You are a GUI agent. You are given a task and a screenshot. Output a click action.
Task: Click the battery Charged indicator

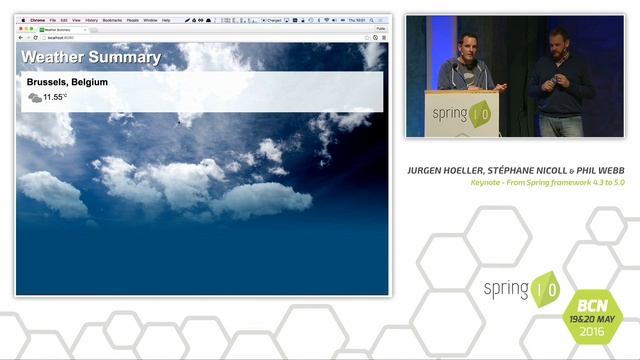pyautogui.click(x=271, y=20)
